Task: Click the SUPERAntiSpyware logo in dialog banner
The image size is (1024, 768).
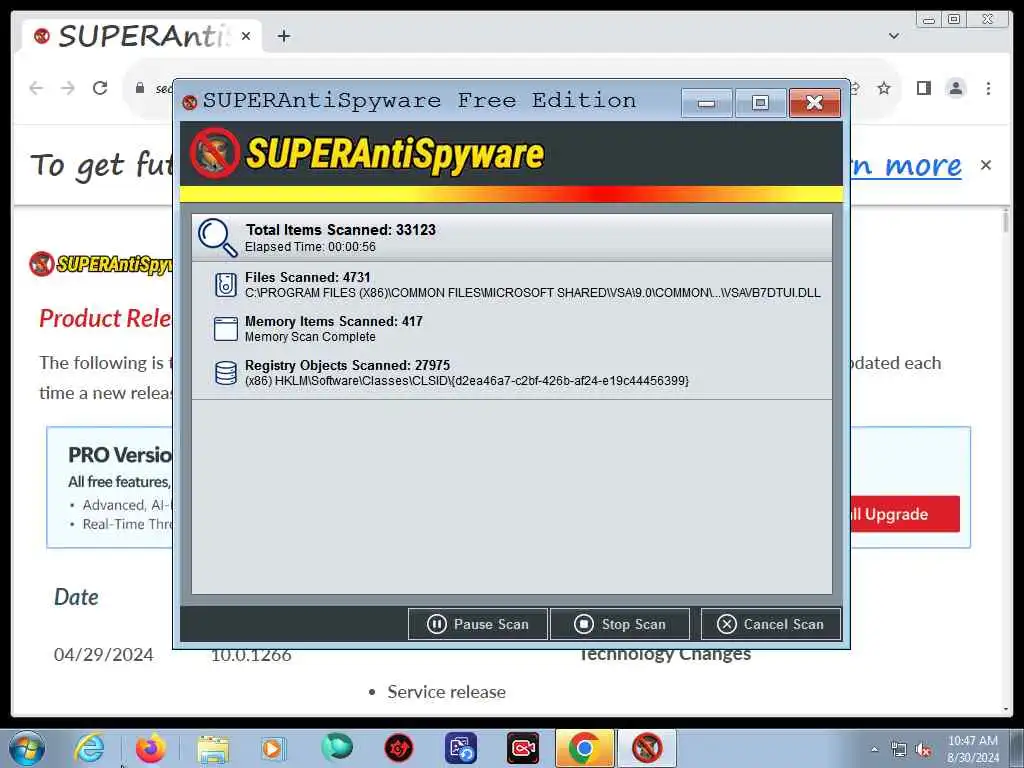Action: pyautogui.click(x=367, y=154)
